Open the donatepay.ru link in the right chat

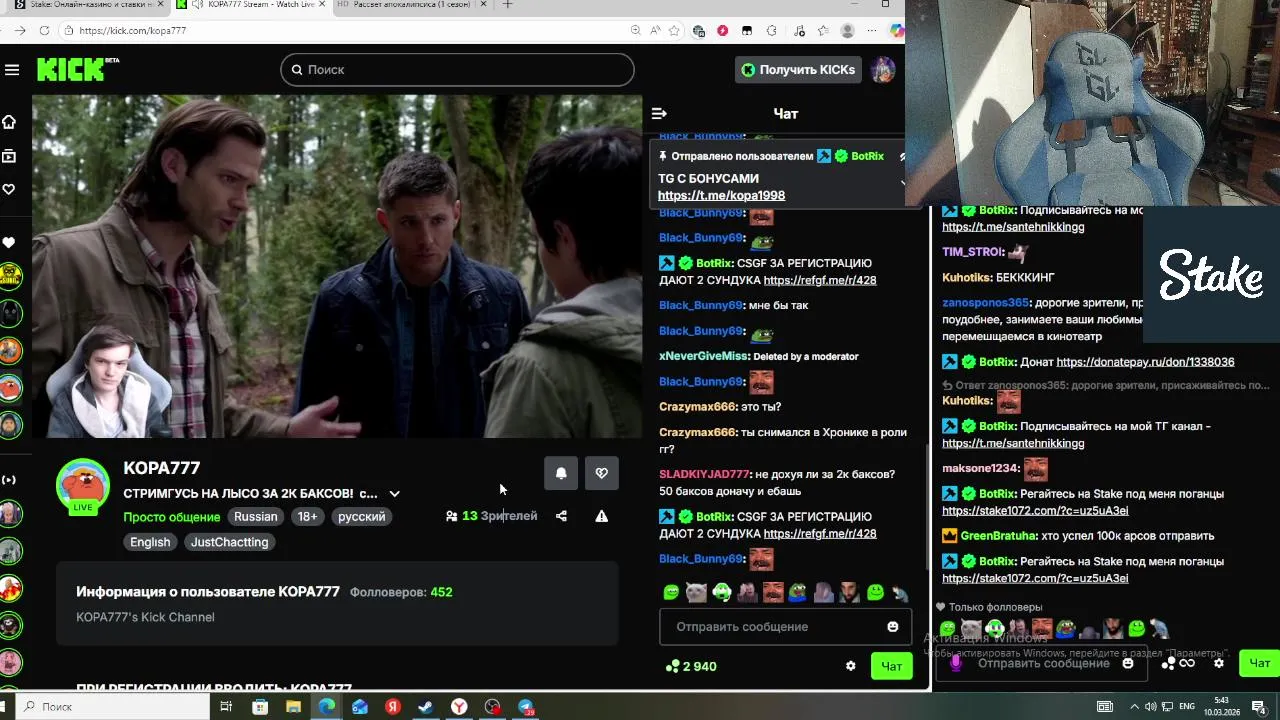(x=1145, y=362)
